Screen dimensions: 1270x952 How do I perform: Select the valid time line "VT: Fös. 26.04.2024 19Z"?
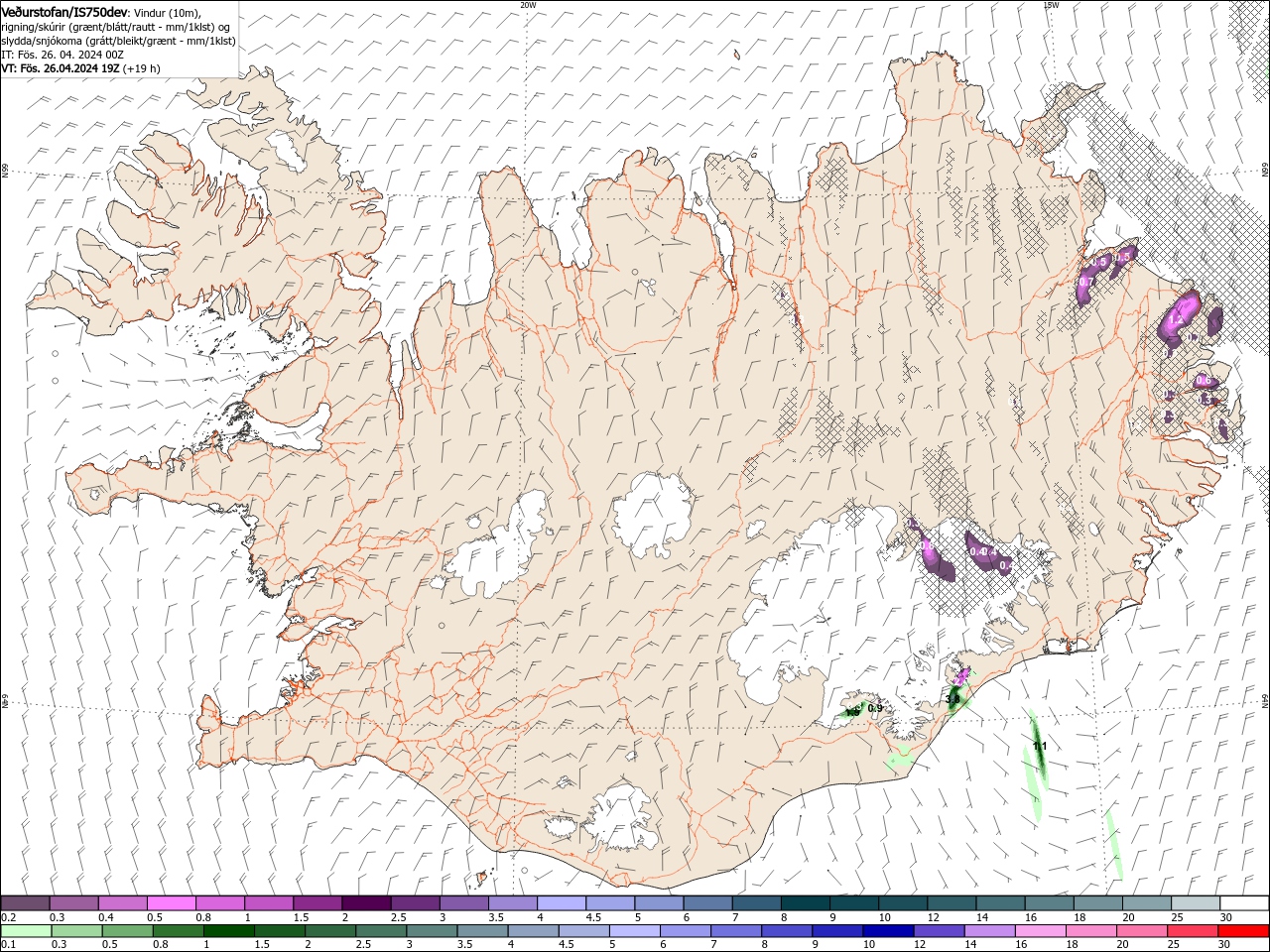coord(61,68)
